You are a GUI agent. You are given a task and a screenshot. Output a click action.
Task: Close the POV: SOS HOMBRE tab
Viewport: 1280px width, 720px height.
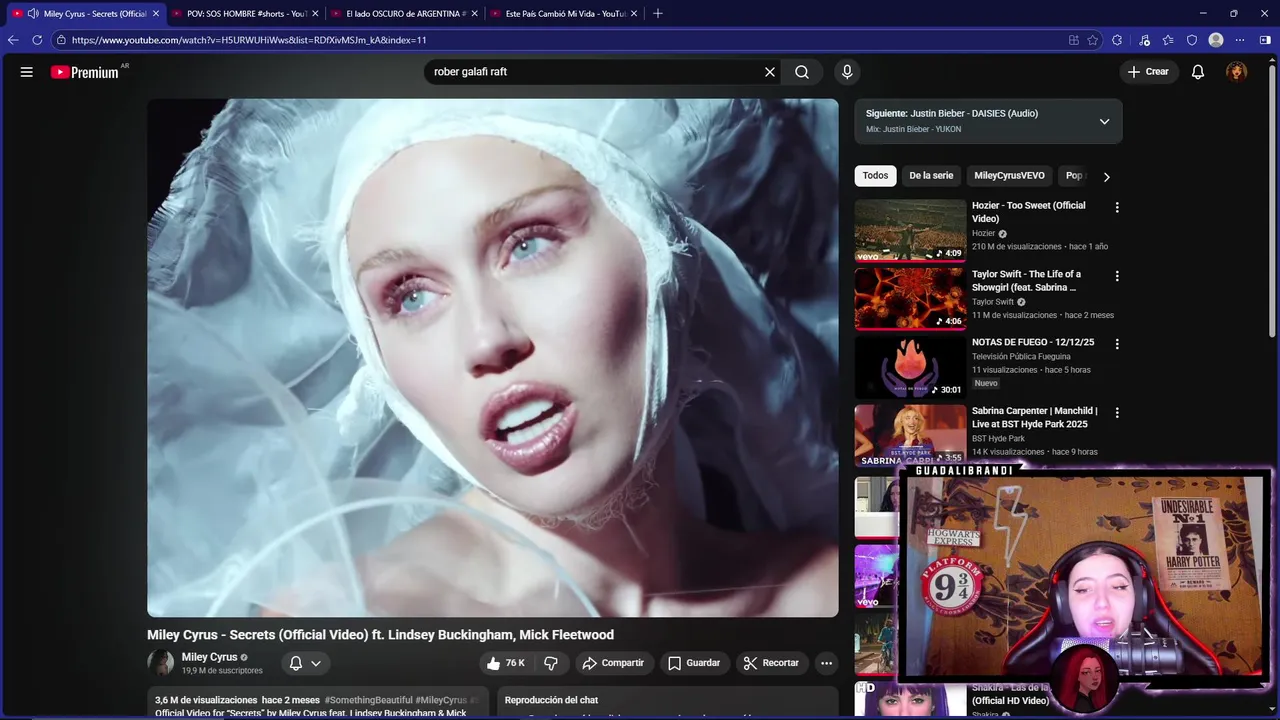click(x=315, y=13)
